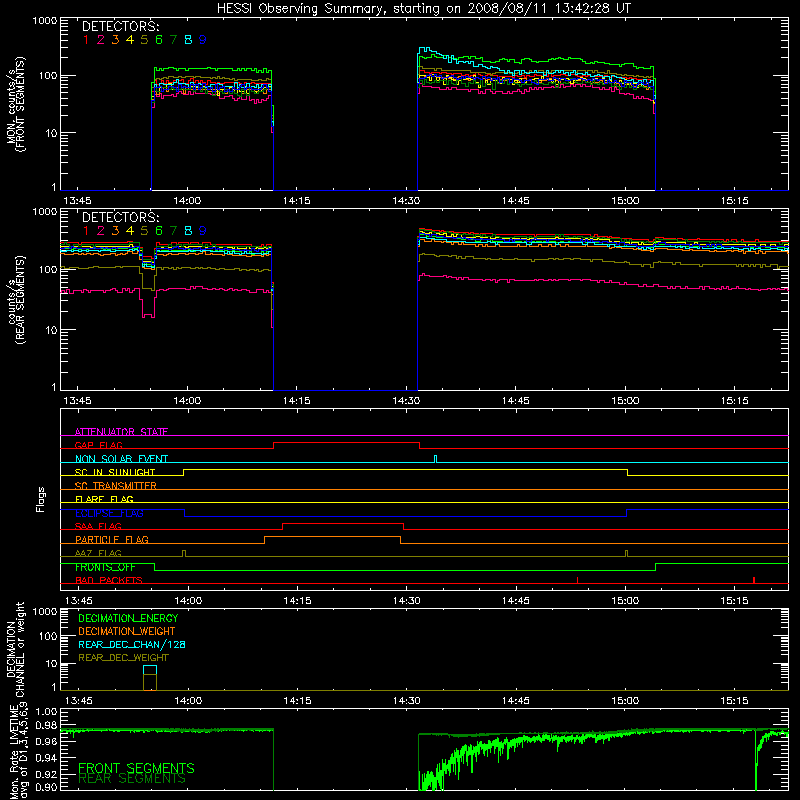
Task: Click the REAR SEGMENTS livetime legend text
Action: (x=132, y=779)
